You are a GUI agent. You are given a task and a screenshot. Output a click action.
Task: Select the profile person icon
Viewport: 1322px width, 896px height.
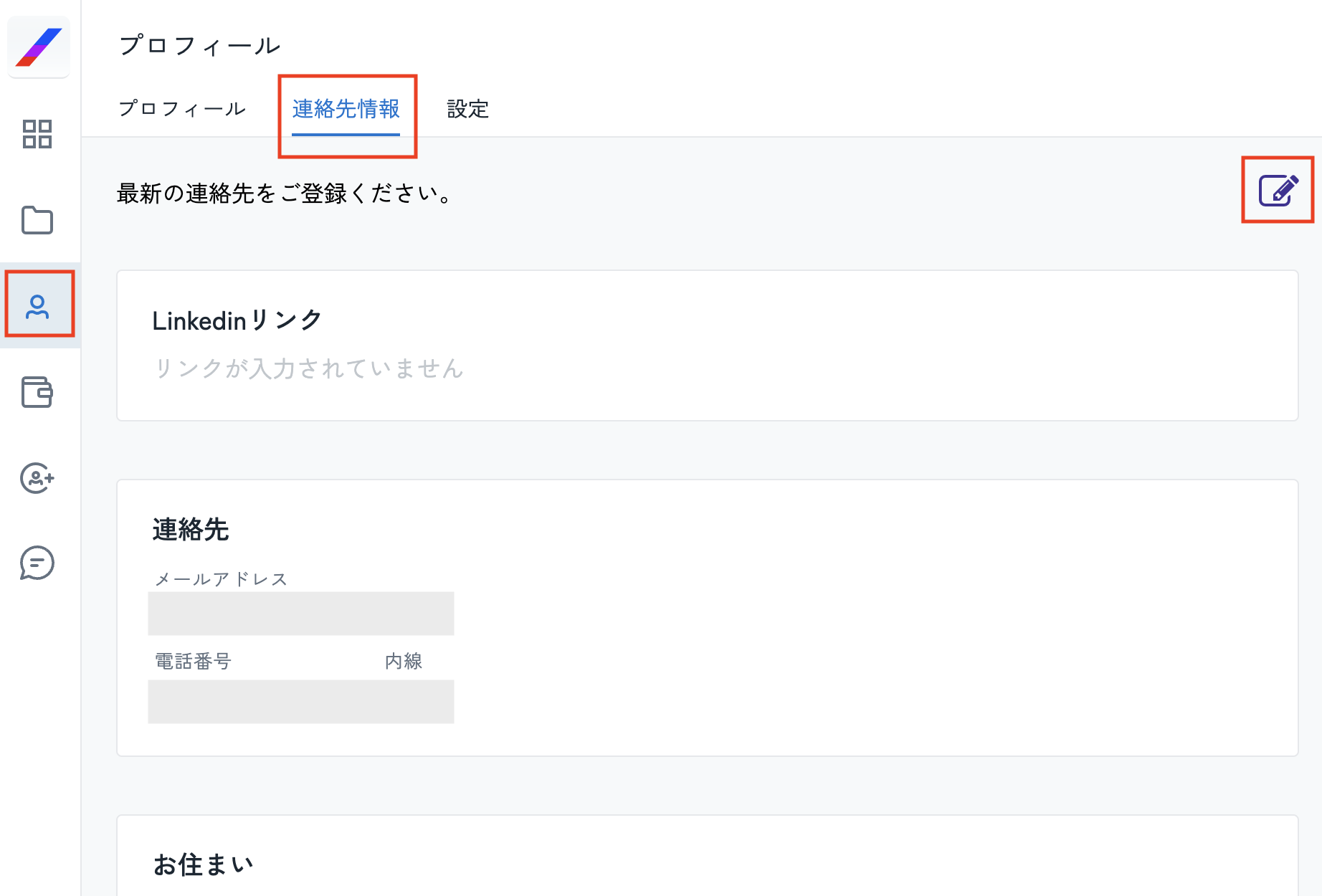pos(37,306)
